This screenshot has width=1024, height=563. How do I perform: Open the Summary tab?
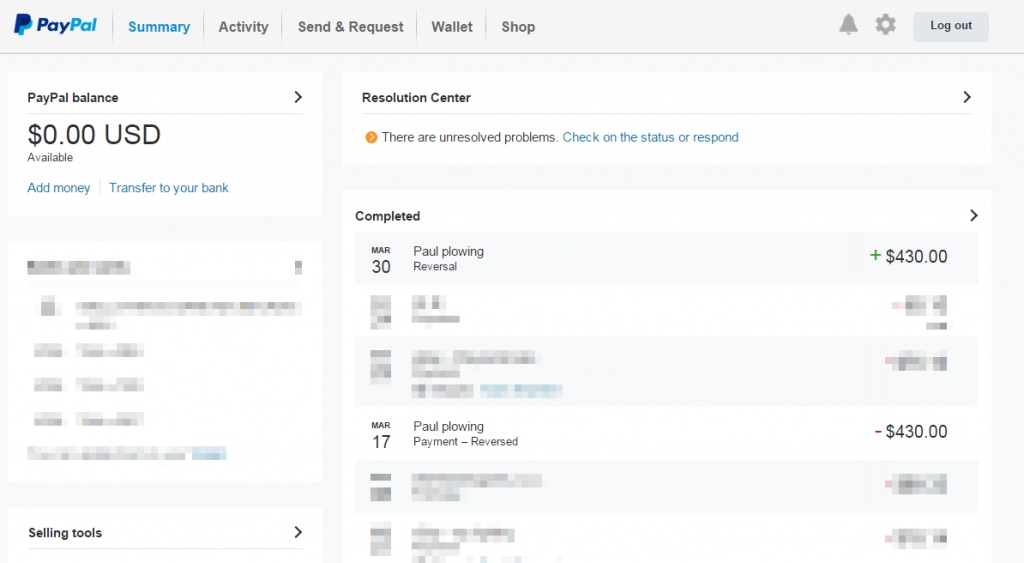tap(159, 27)
